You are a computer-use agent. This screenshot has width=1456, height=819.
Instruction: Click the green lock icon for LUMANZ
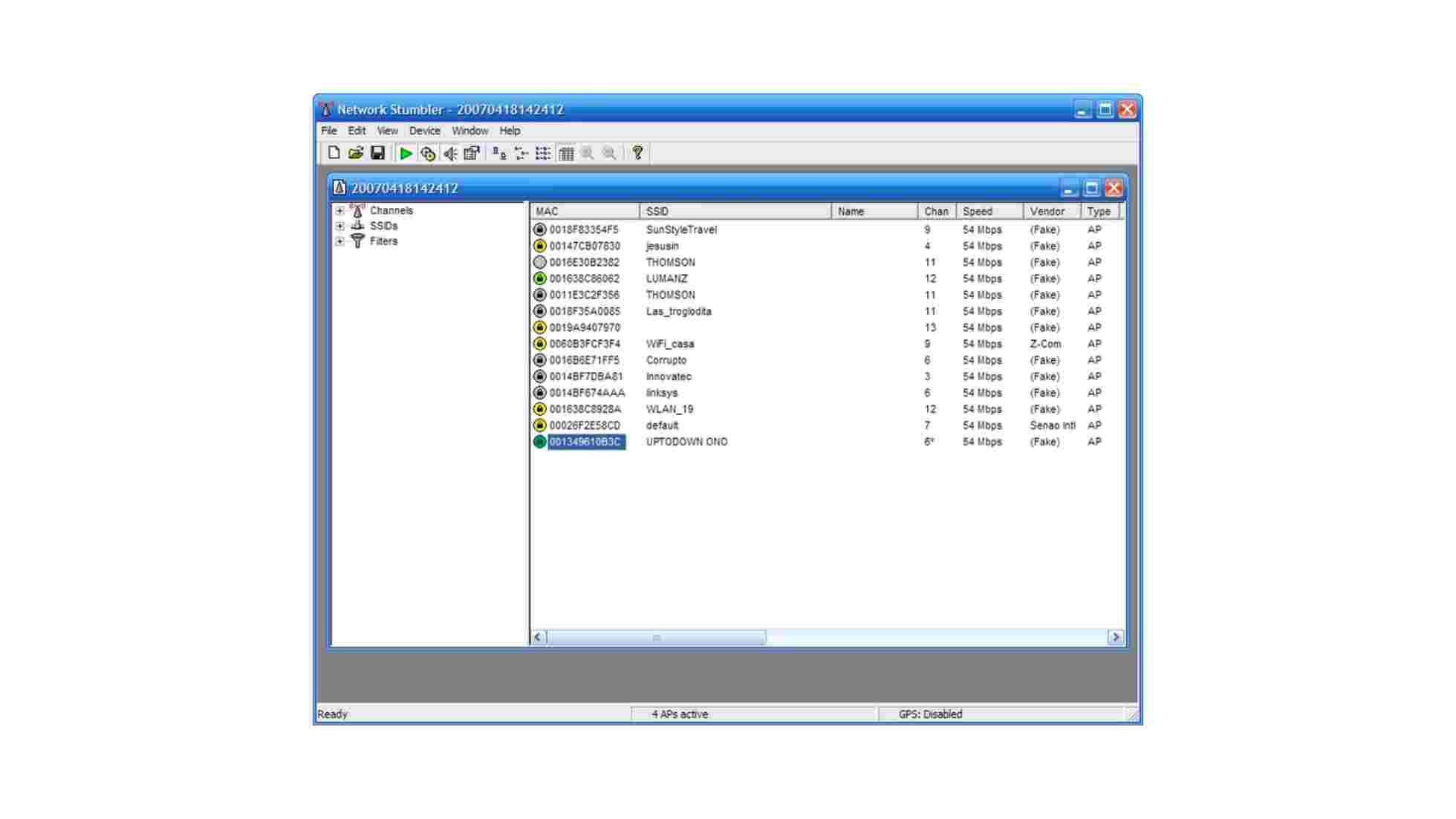tap(540, 278)
